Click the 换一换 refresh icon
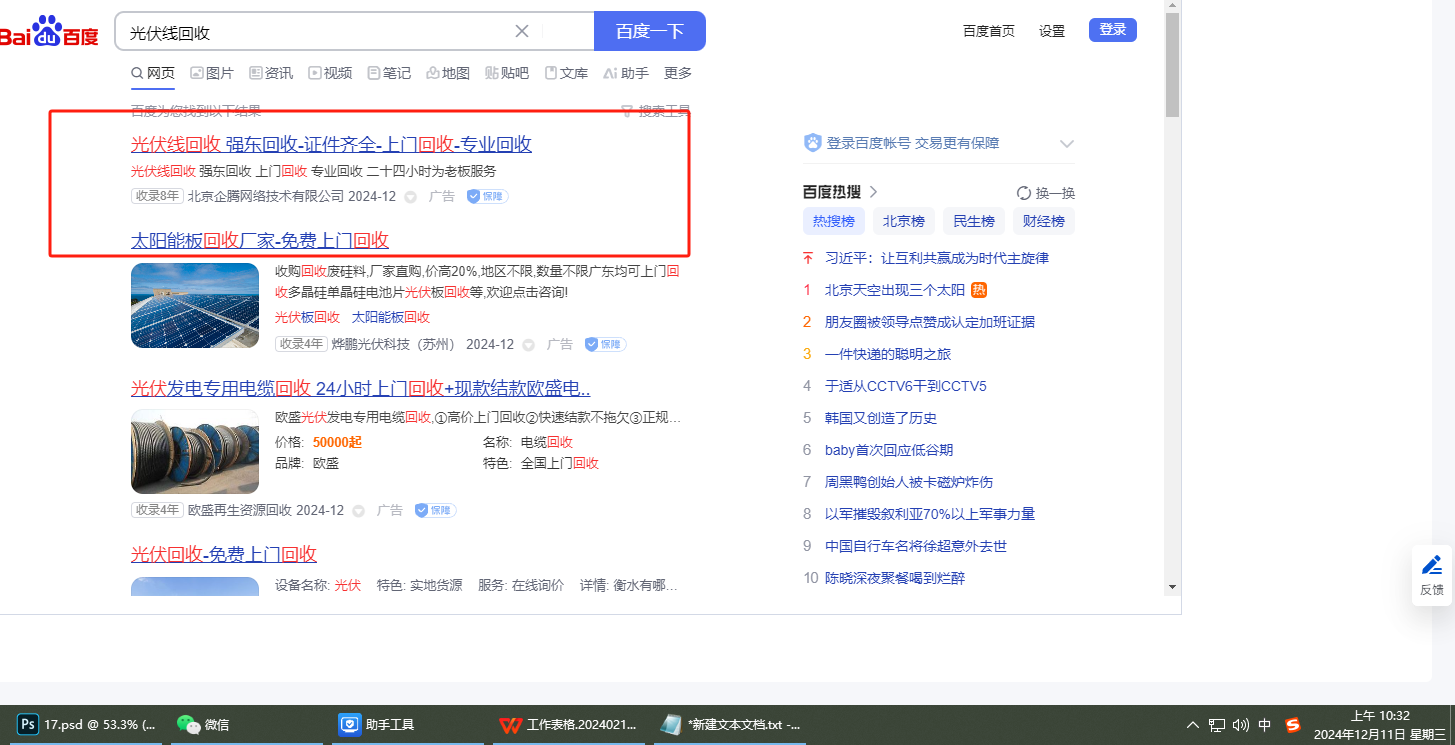The image size is (1455, 745). click(1023, 193)
